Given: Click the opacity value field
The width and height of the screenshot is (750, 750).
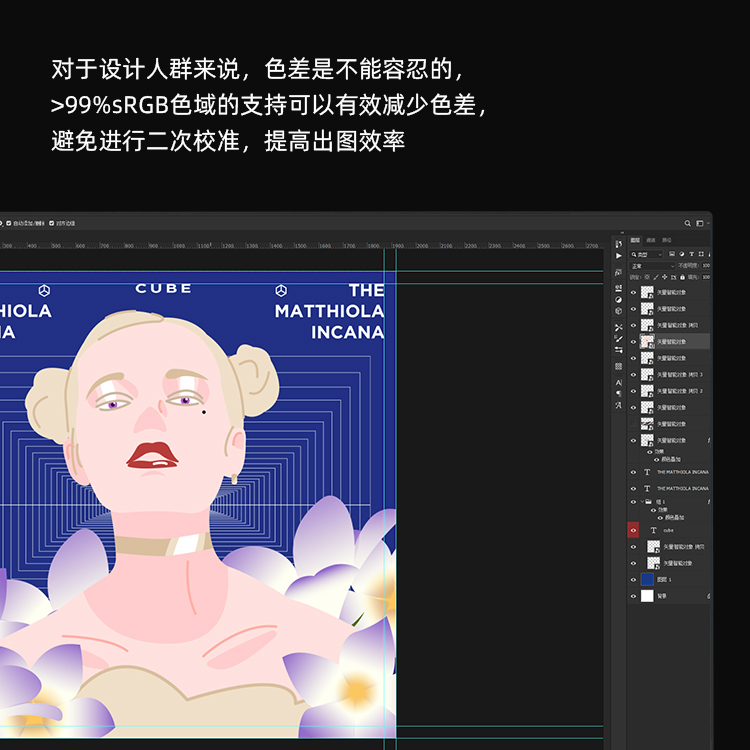Looking at the screenshot, I should [x=706, y=266].
